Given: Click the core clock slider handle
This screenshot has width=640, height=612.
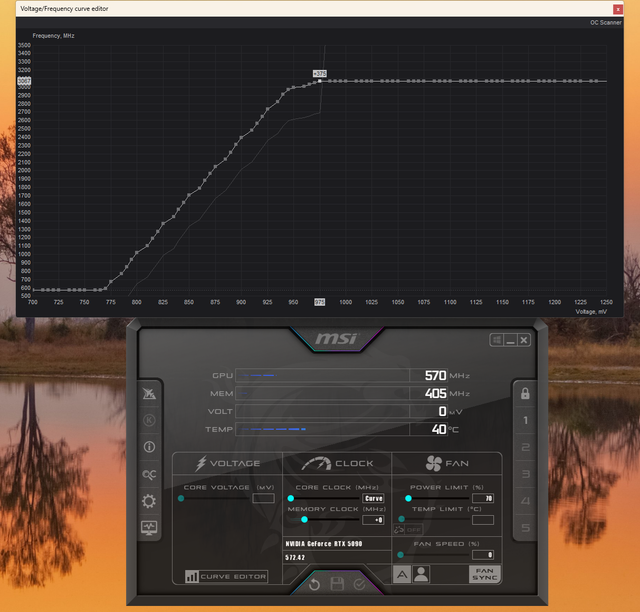Looking at the screenshot, I should 291,499.
